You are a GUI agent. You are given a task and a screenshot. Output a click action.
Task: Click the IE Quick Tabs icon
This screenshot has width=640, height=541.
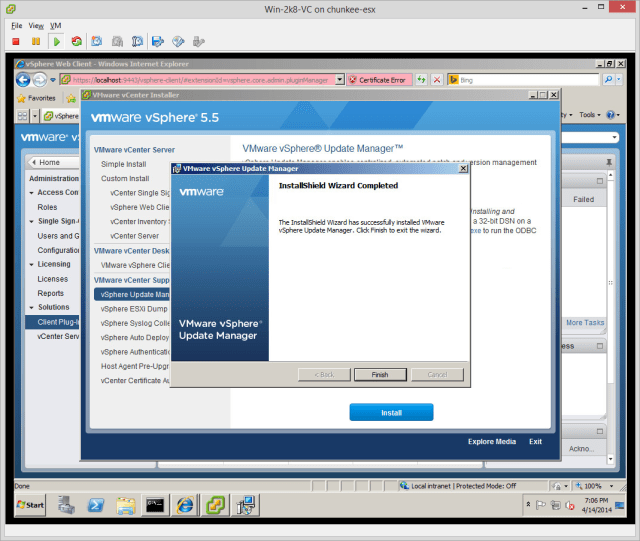22,116
